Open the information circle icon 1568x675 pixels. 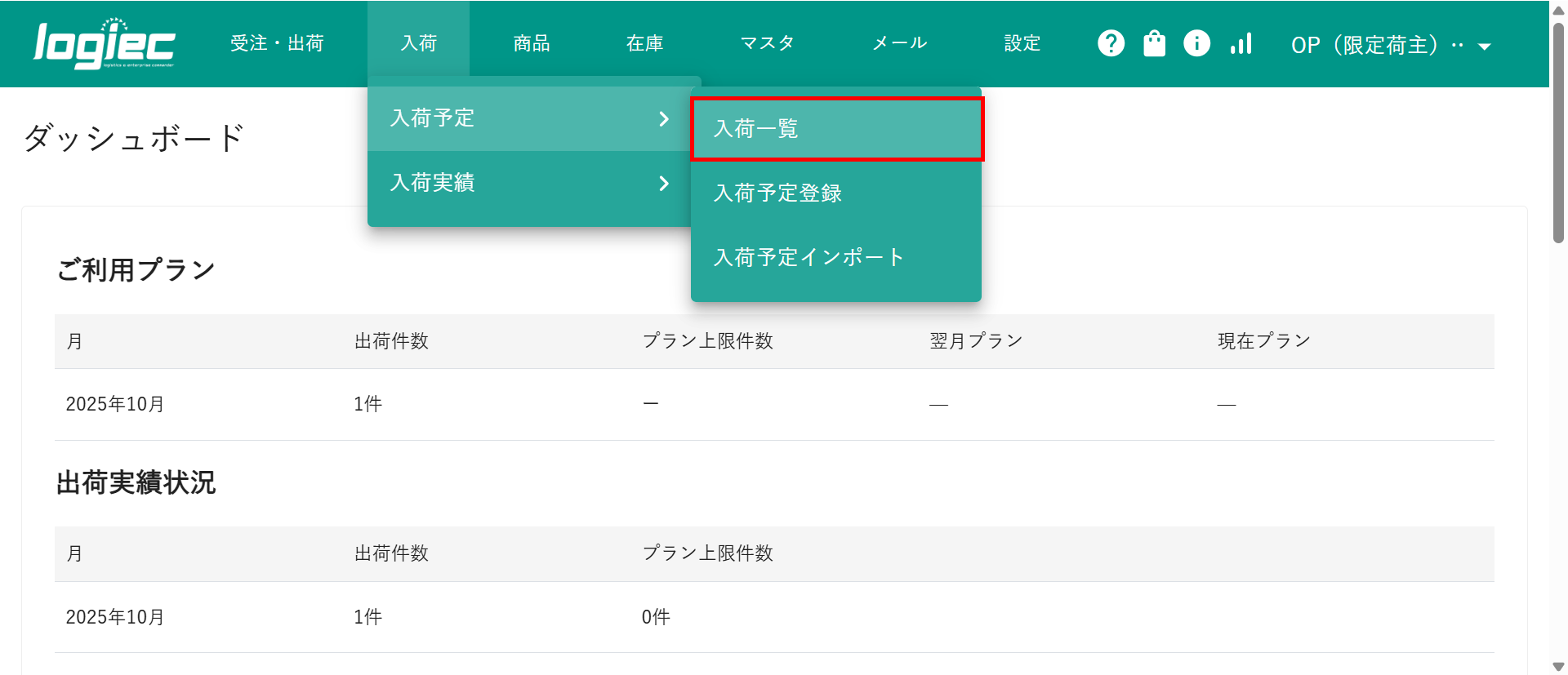click(1196, 43)
